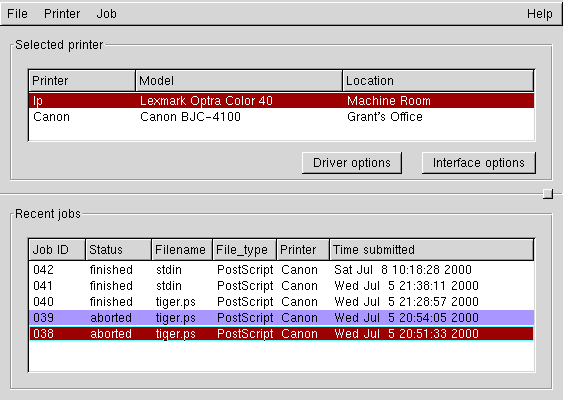Select job 042 in recent jobs
Image resolution: width=563 pixels, height=400 pixels.
tap(282, 270)
